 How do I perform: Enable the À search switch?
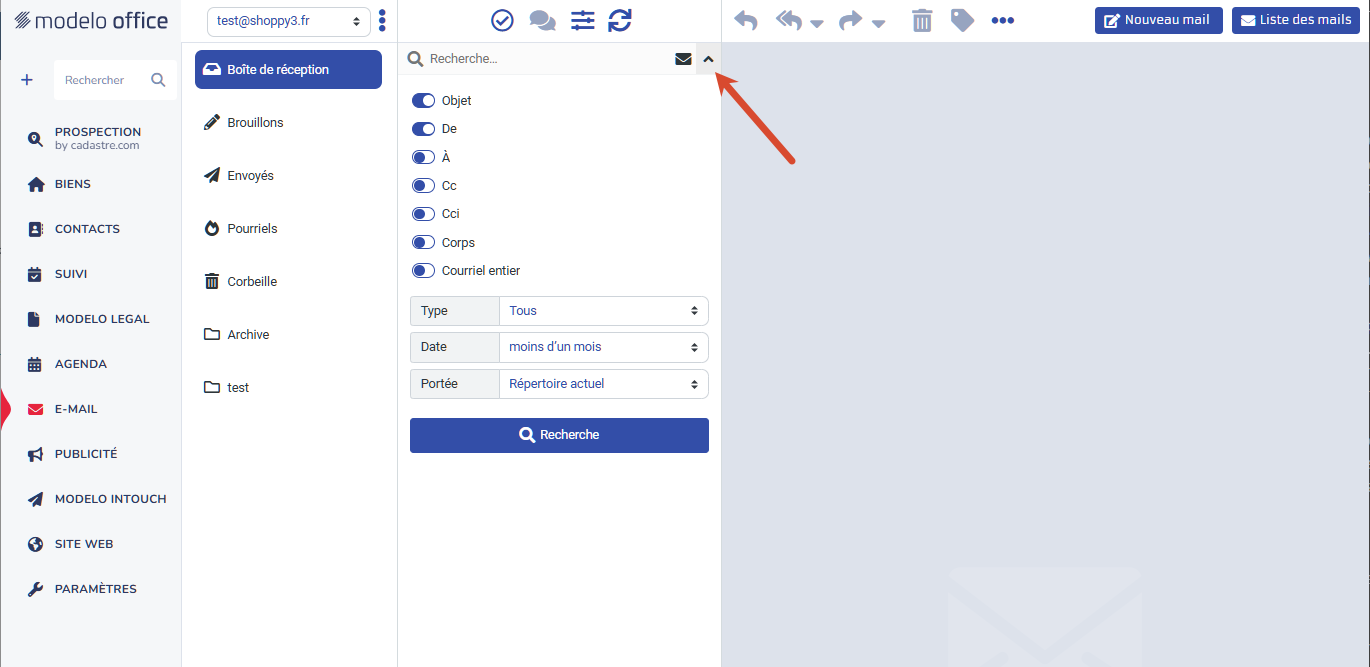pos(424,157)
